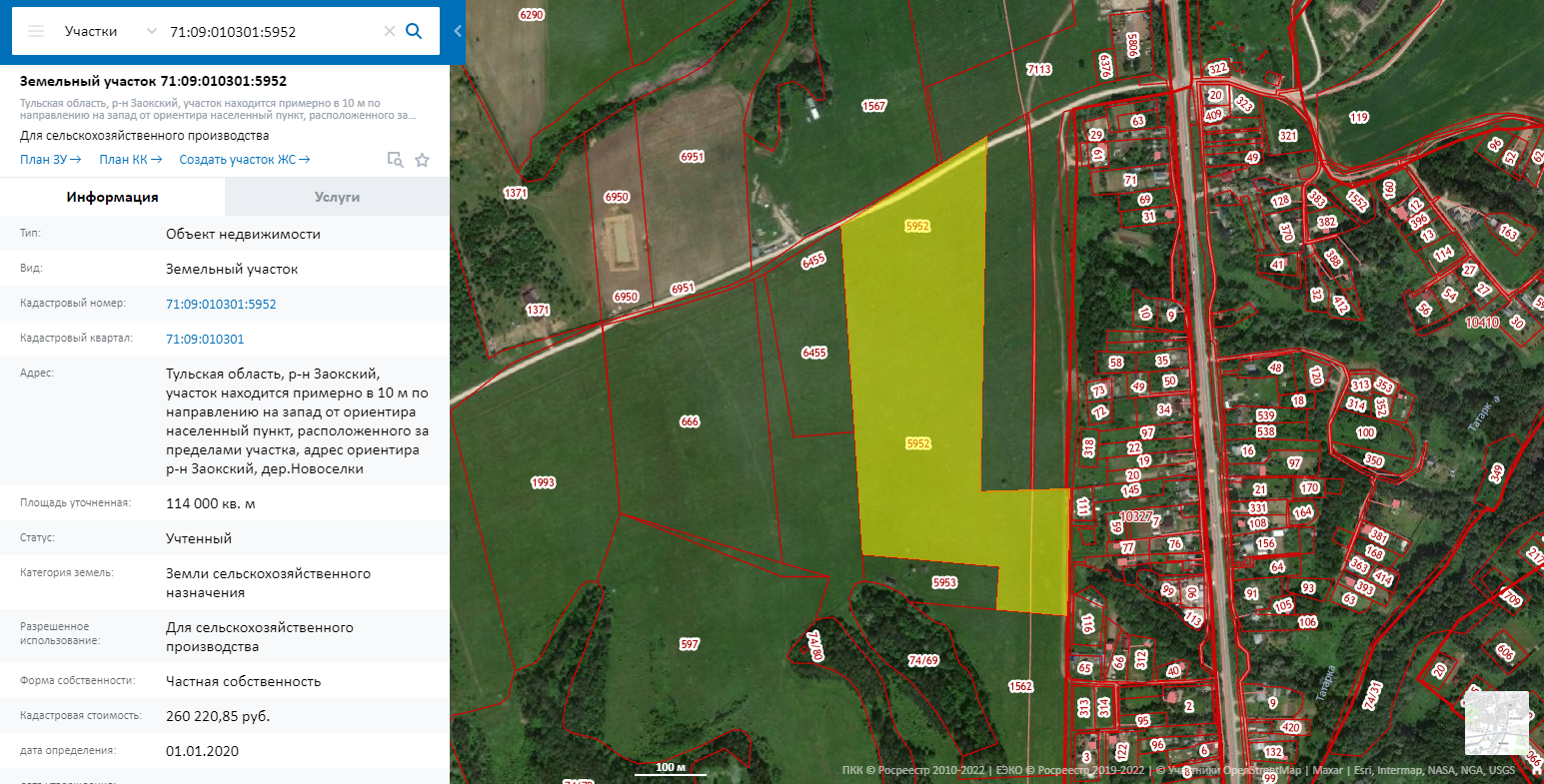Click the cadastral value 260 220,85 руб.
Viewport: 1544px width, 784px height.
point(218,716)
